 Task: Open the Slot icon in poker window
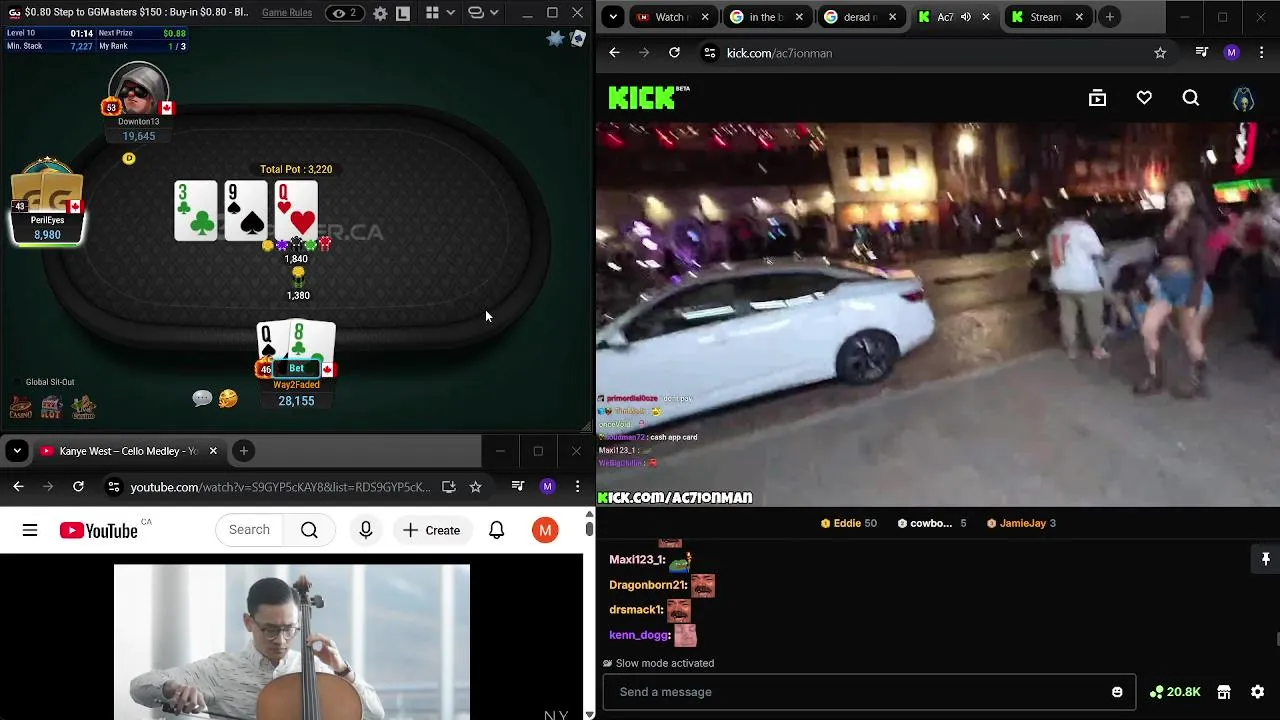click(52, 407)
